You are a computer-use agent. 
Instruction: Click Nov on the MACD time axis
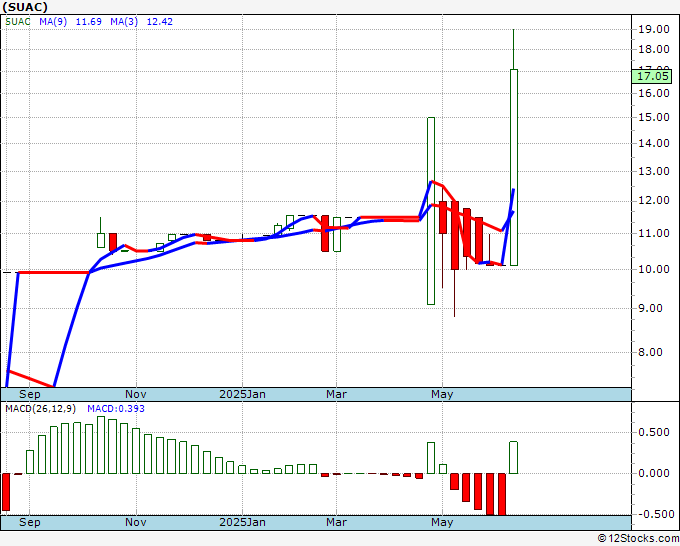click(x=136, y=522)
